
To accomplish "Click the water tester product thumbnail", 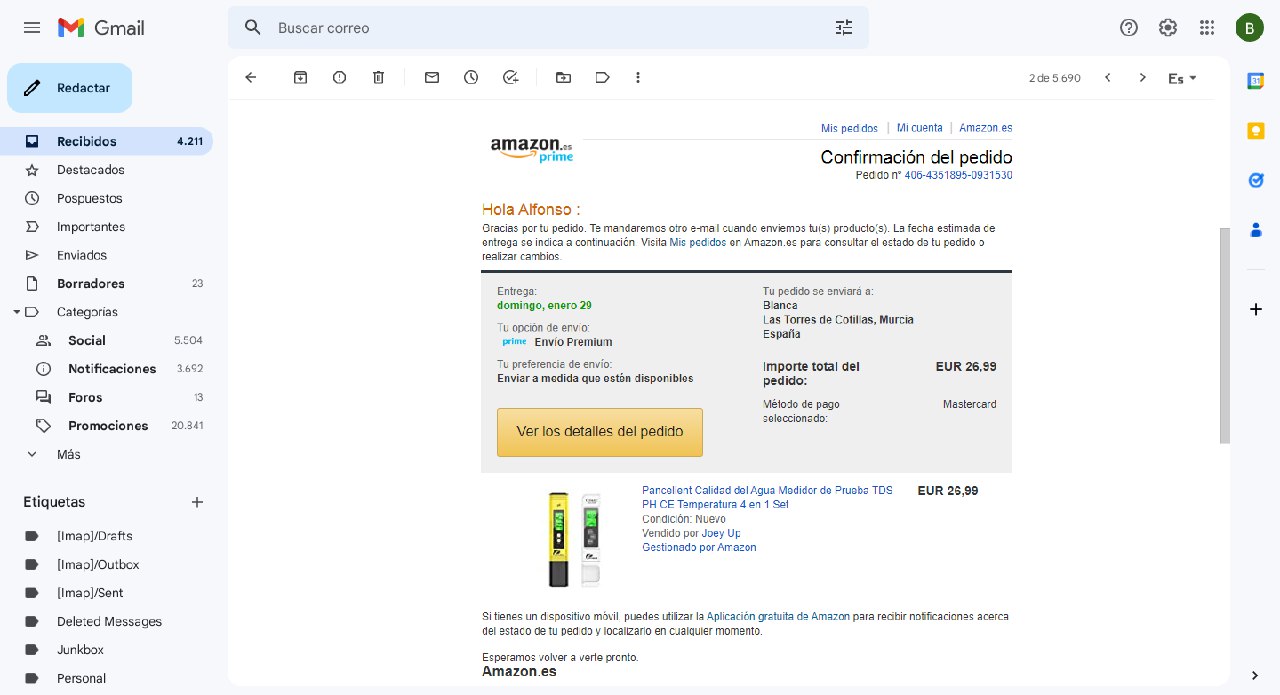I will click(575, 538).
